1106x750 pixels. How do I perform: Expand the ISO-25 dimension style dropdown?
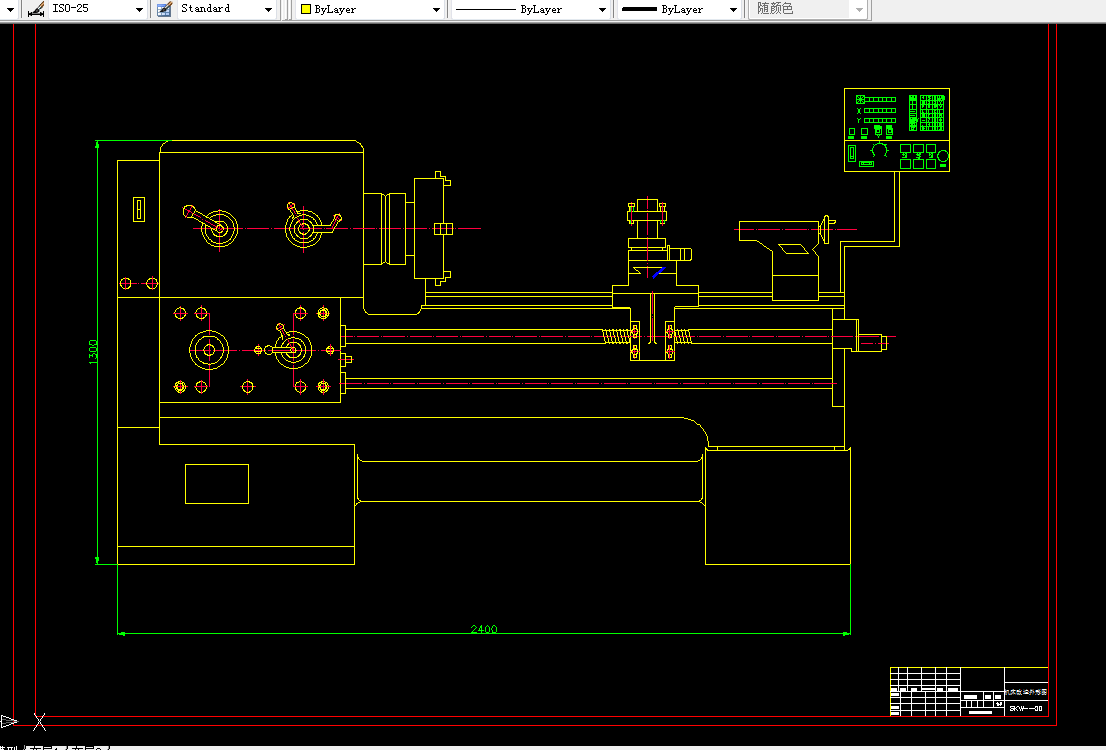(x=97, y=9)
